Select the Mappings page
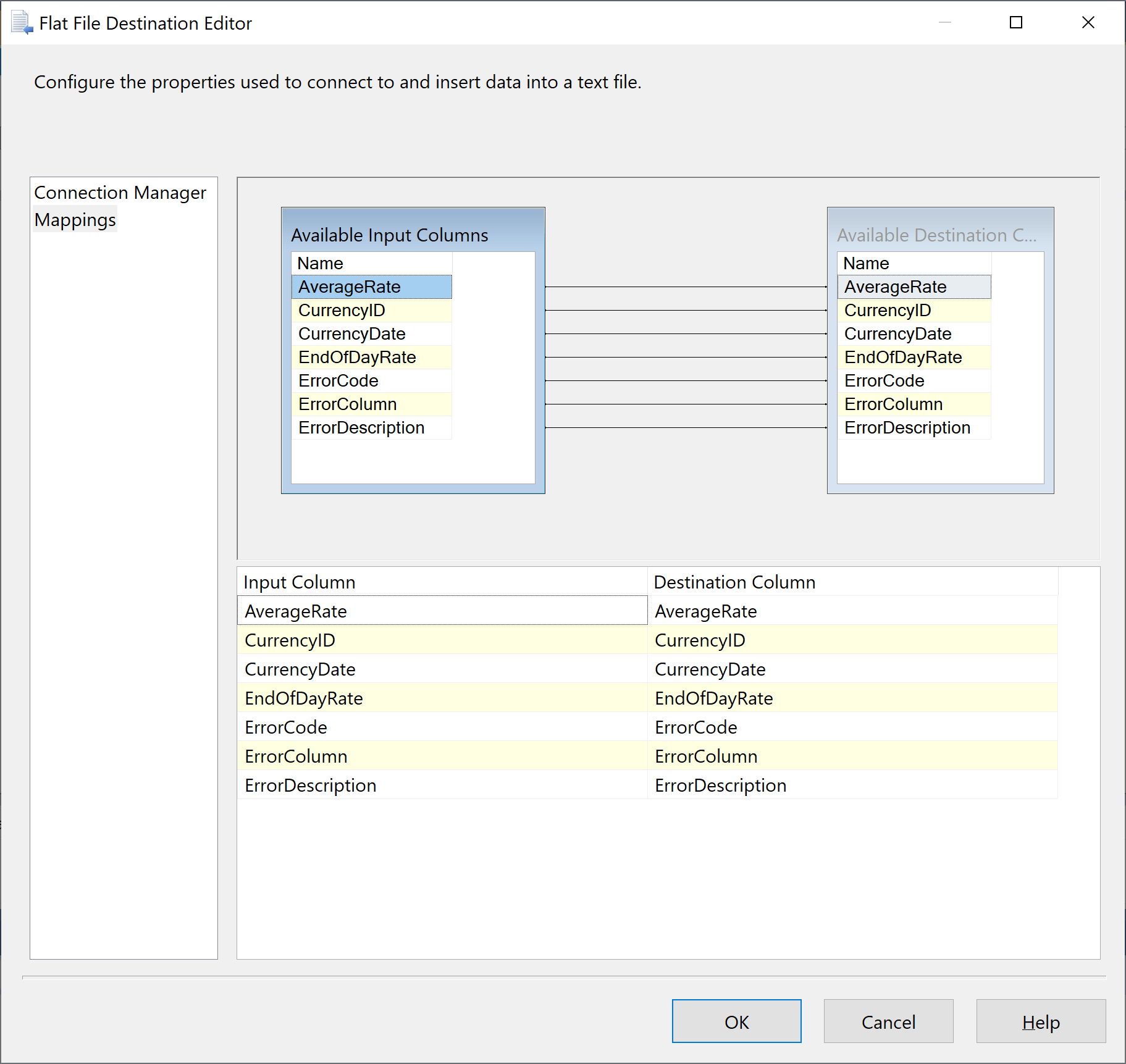Image resolution: width=1126 pixels, height=1064 pixels. pos(74,219)
